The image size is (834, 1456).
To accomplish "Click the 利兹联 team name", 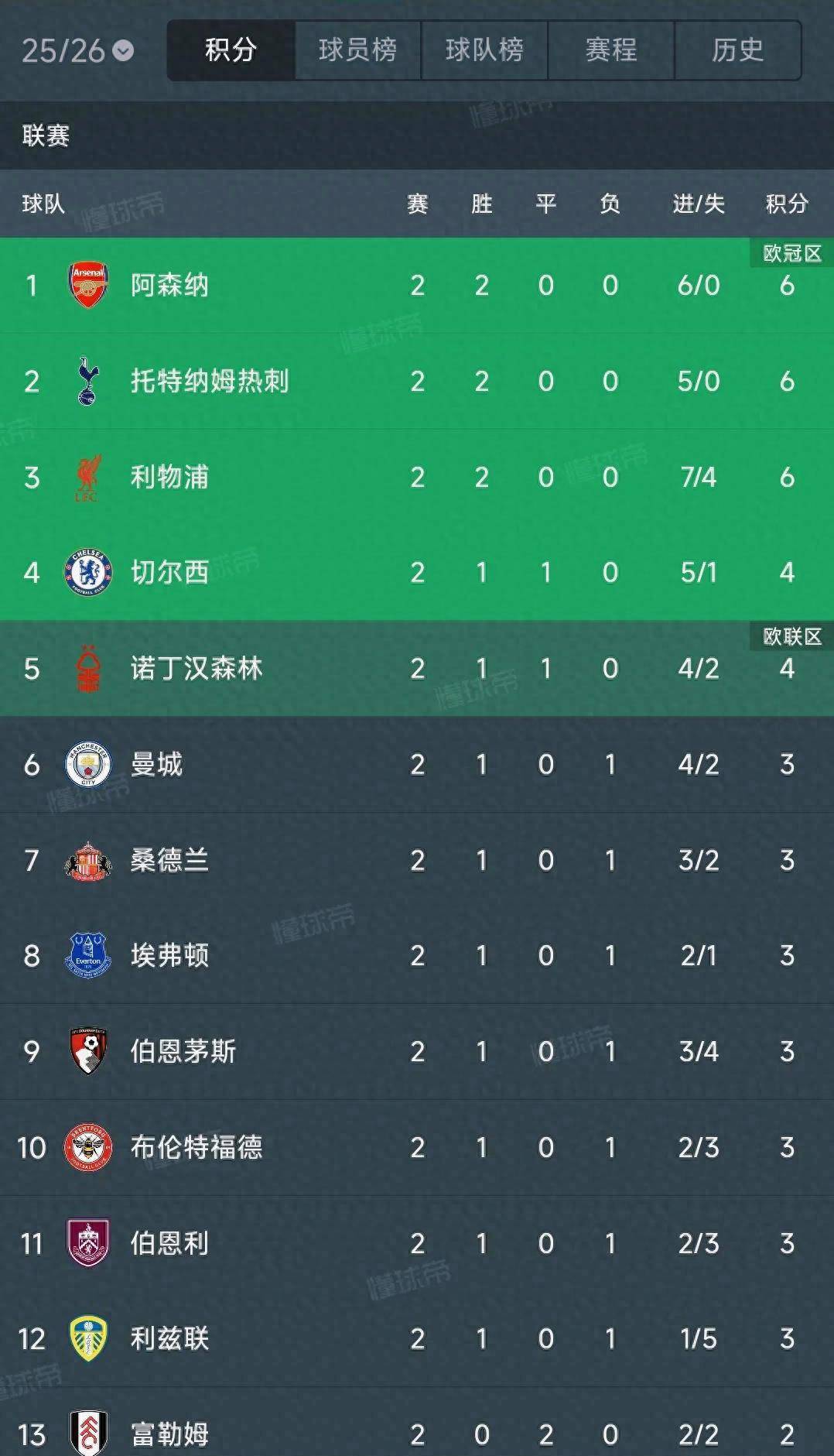I will coord(169,1339).
